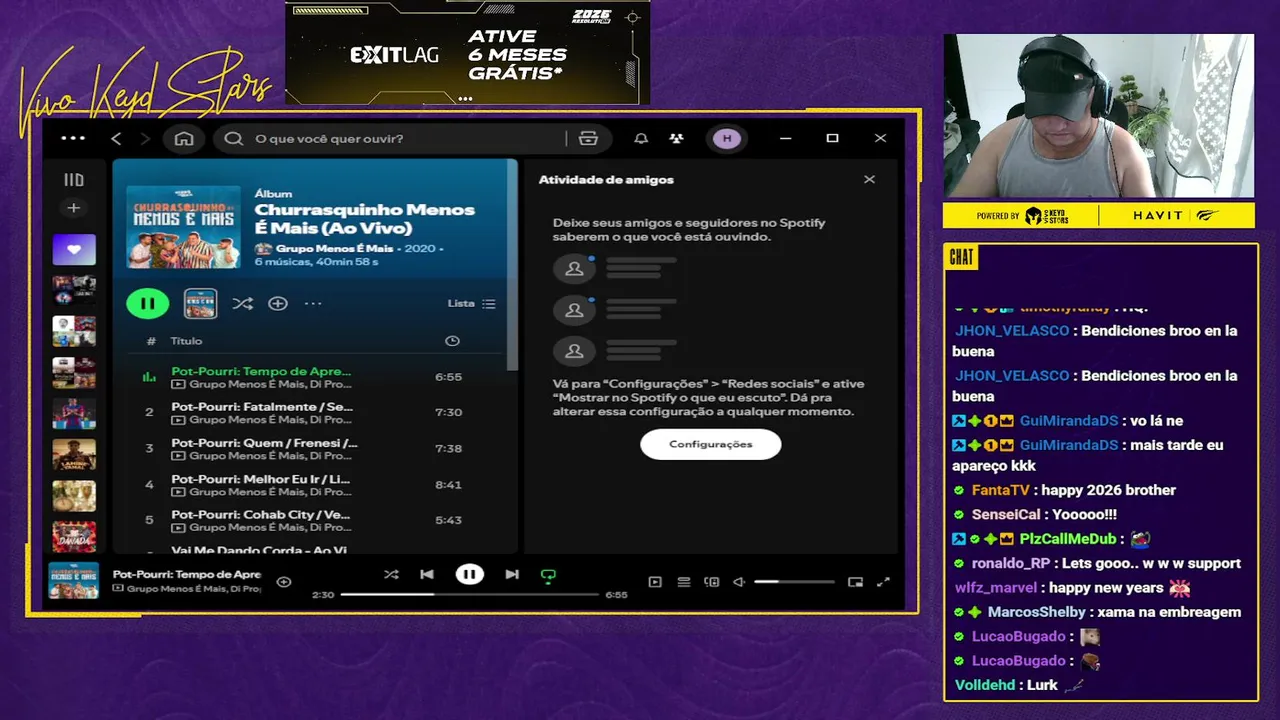Image resolution: width=1280 pixels, height=720 pixels.
Task: Click chat user MarcosShelby
Action: [1036, 612]
